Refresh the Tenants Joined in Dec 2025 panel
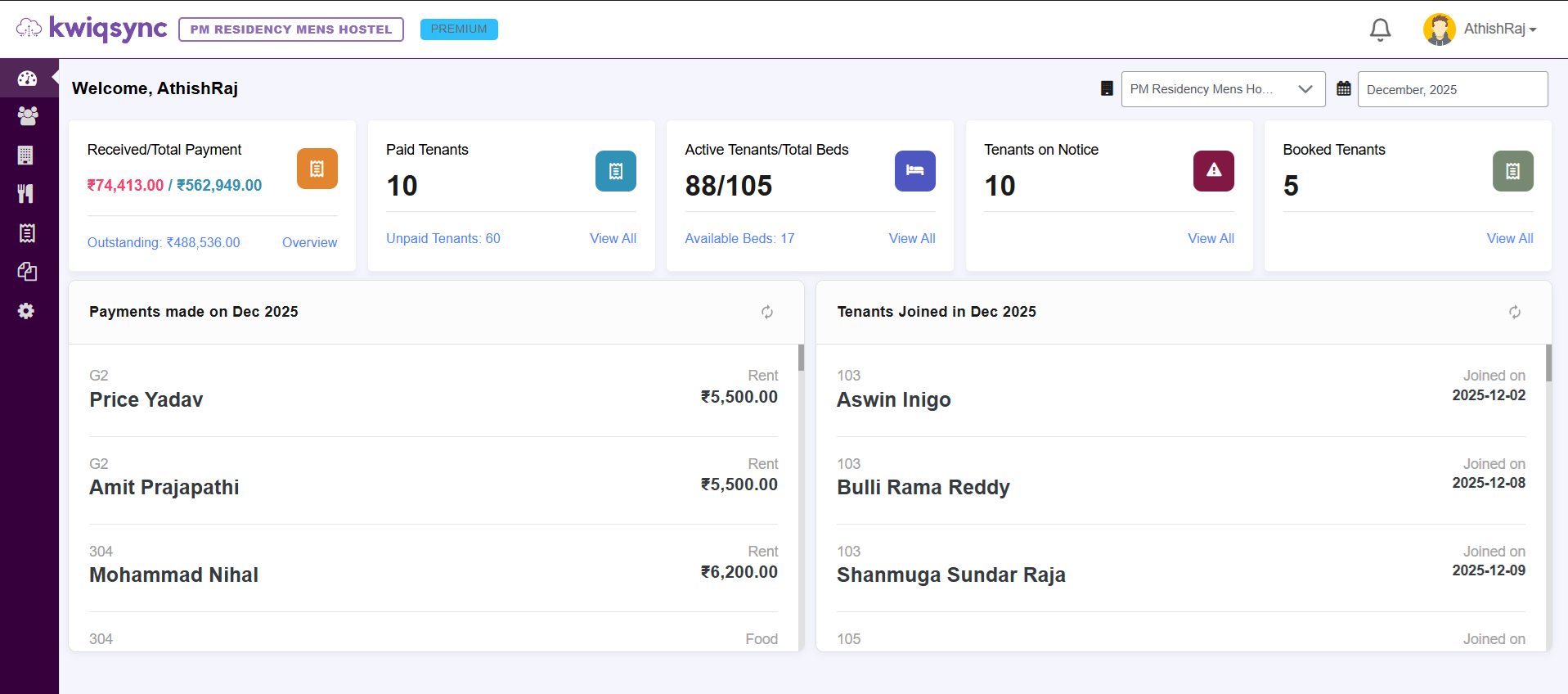This screenshot has width=1568, height=694. click(1514, 312)
